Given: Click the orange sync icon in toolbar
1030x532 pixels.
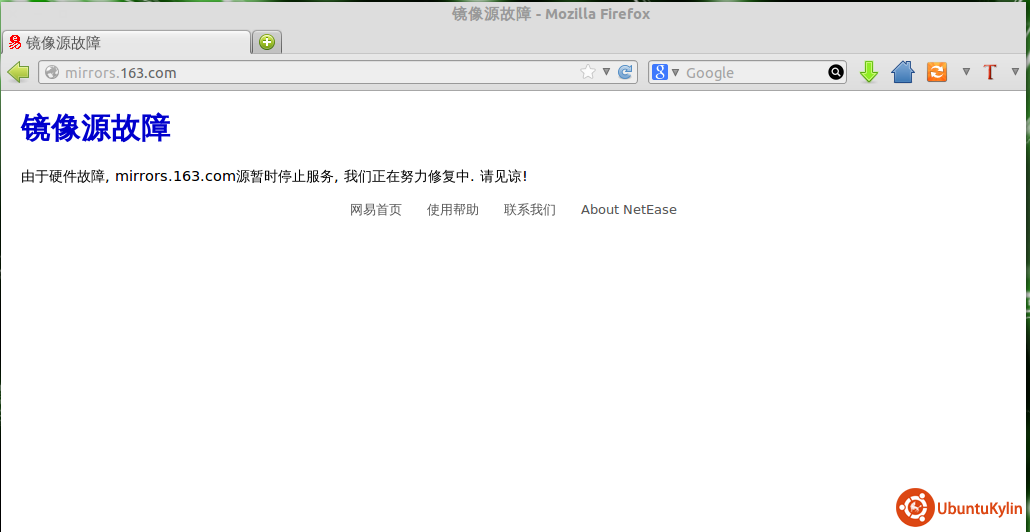Looking at the screenshot, I should pyautogui.click(x=937, y=72).
